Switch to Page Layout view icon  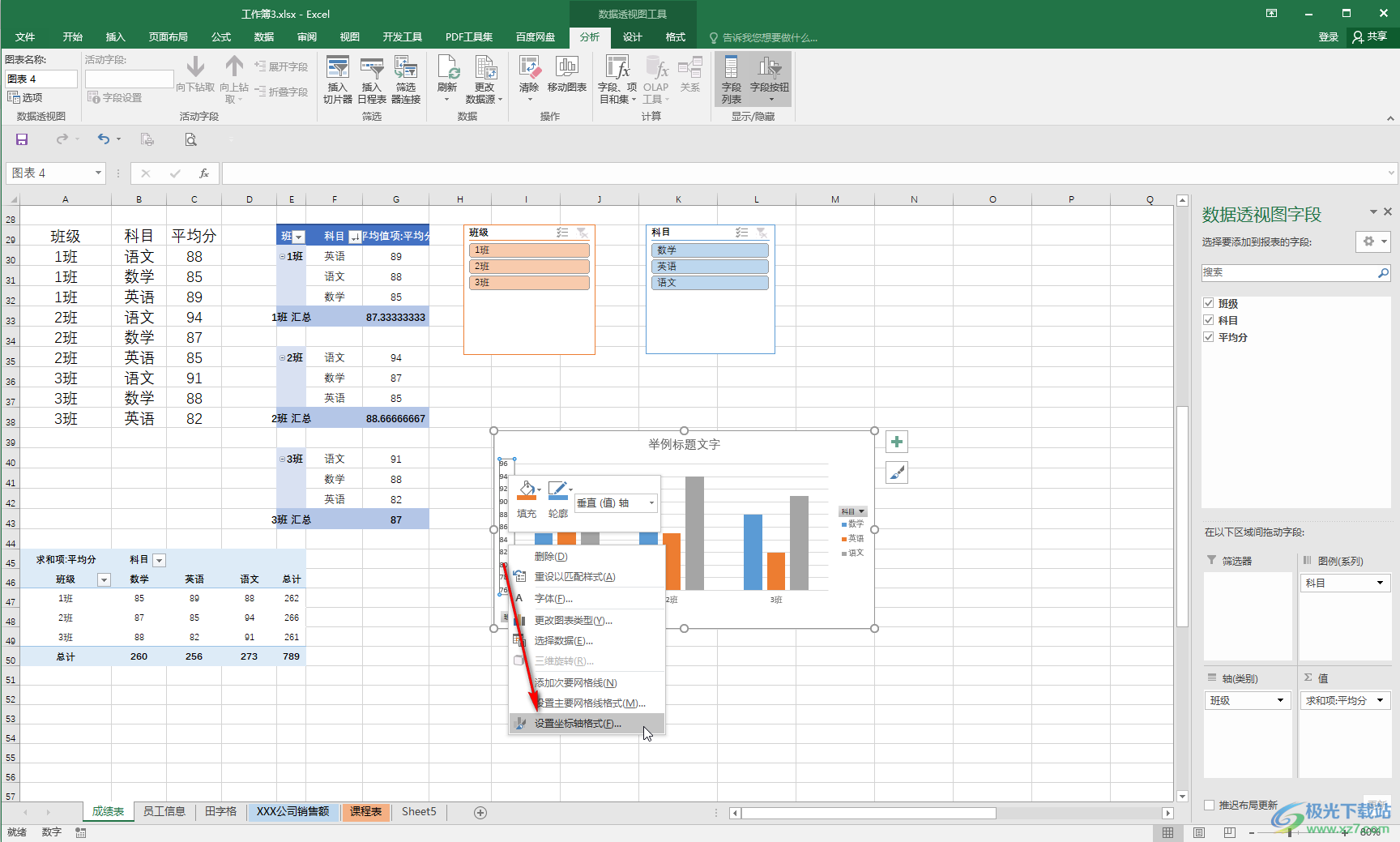1199,832
